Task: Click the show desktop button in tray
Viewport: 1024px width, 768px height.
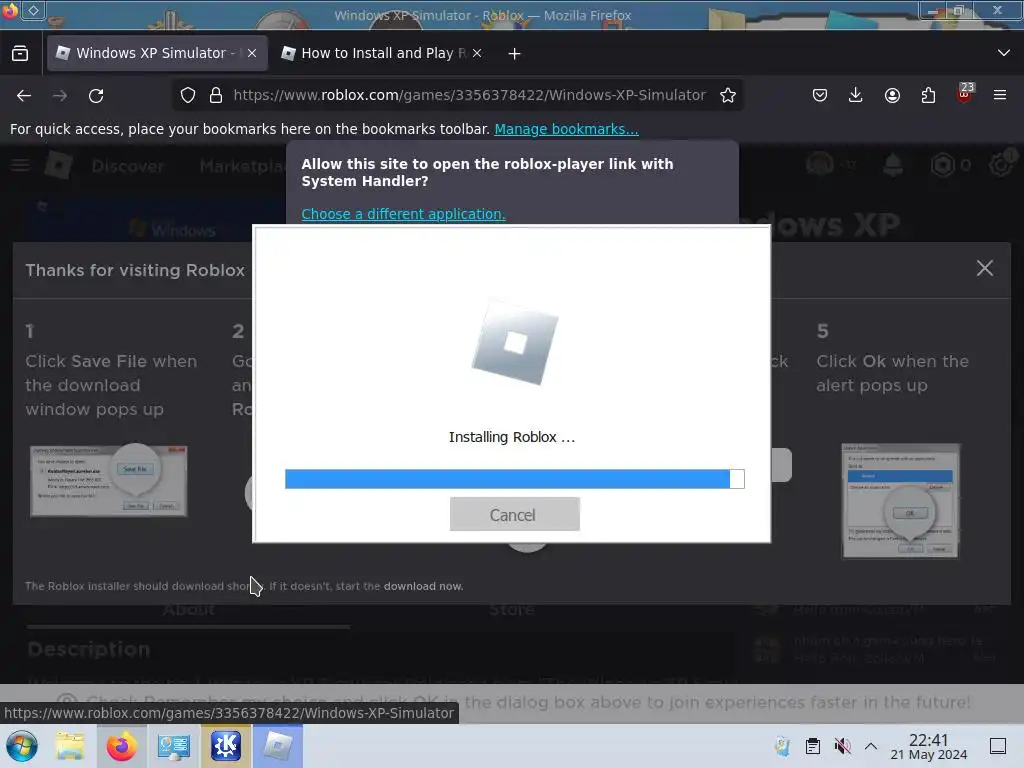Action: (x=998, y=746)
